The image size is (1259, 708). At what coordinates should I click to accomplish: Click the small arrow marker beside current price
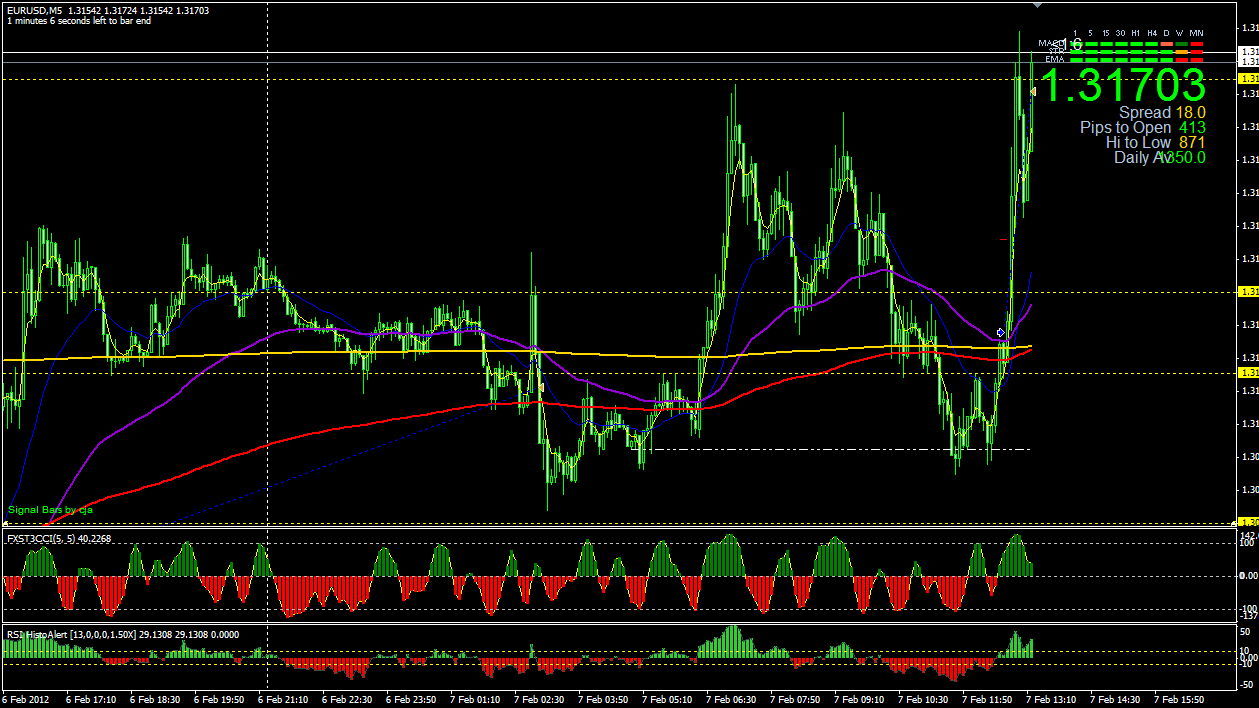(1033, 92)
